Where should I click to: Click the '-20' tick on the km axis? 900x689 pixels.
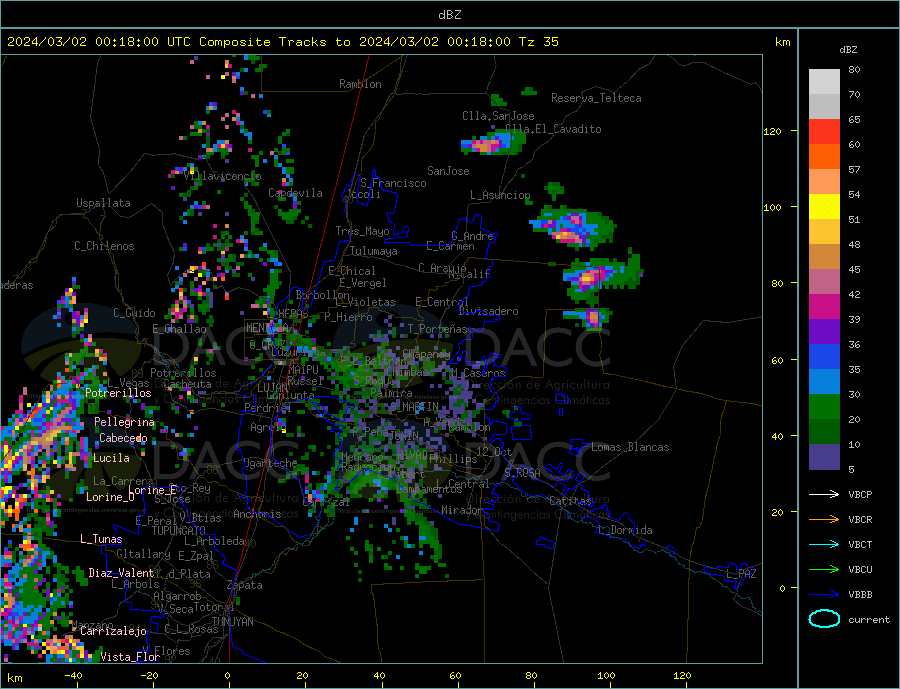coord(149,676)
